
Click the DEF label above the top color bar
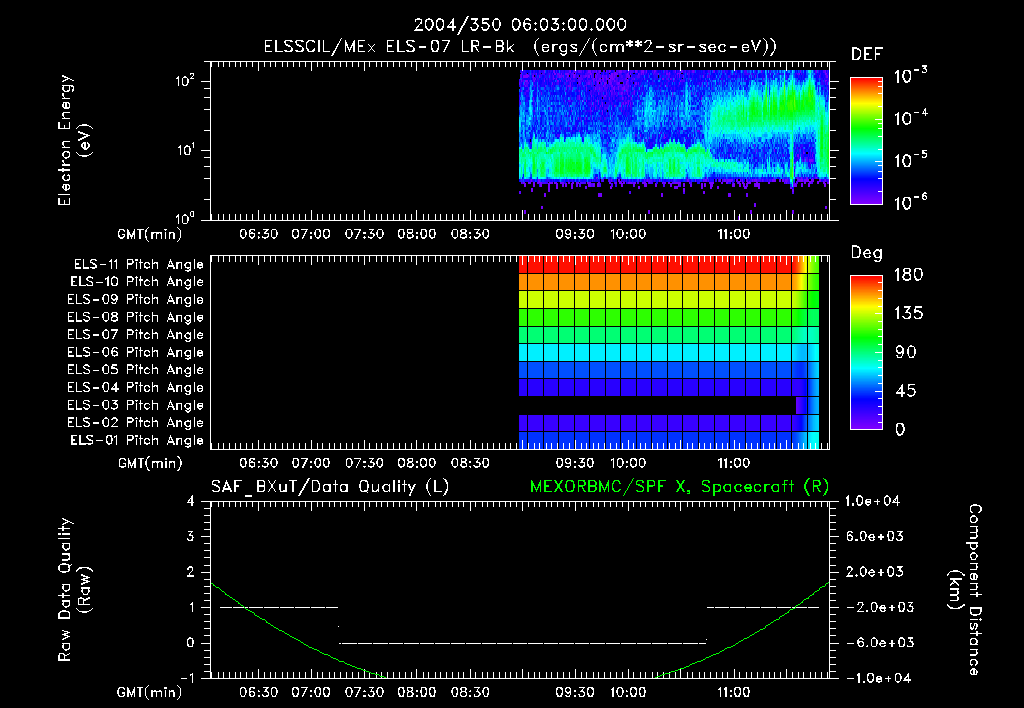(x=867, y=55)
